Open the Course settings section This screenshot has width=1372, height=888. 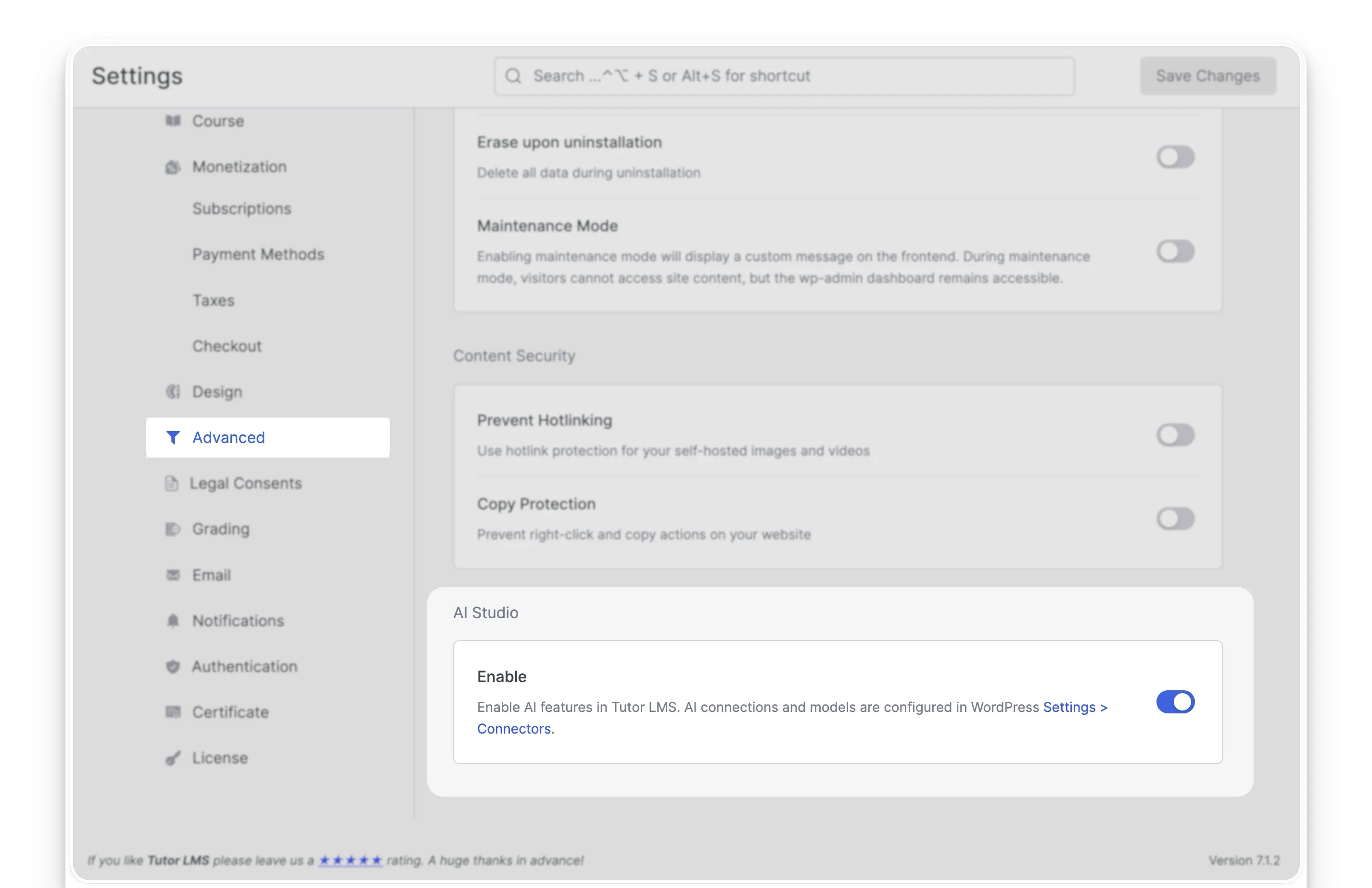tap(218, 121)
